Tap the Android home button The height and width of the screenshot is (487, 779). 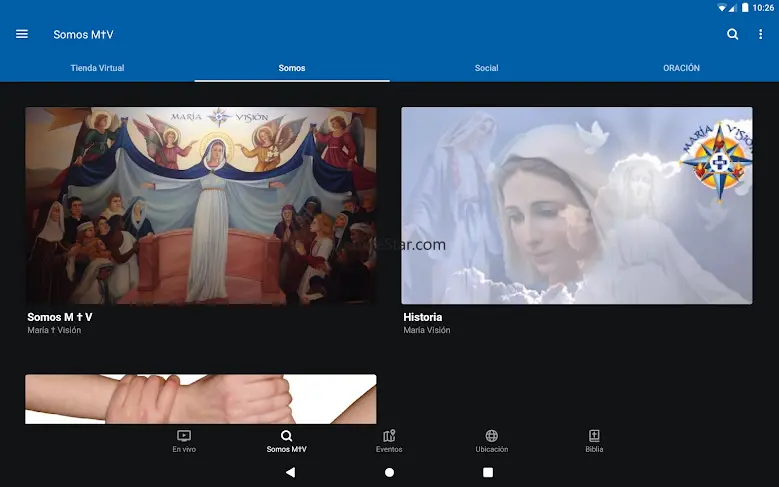[x=390, y=472]
